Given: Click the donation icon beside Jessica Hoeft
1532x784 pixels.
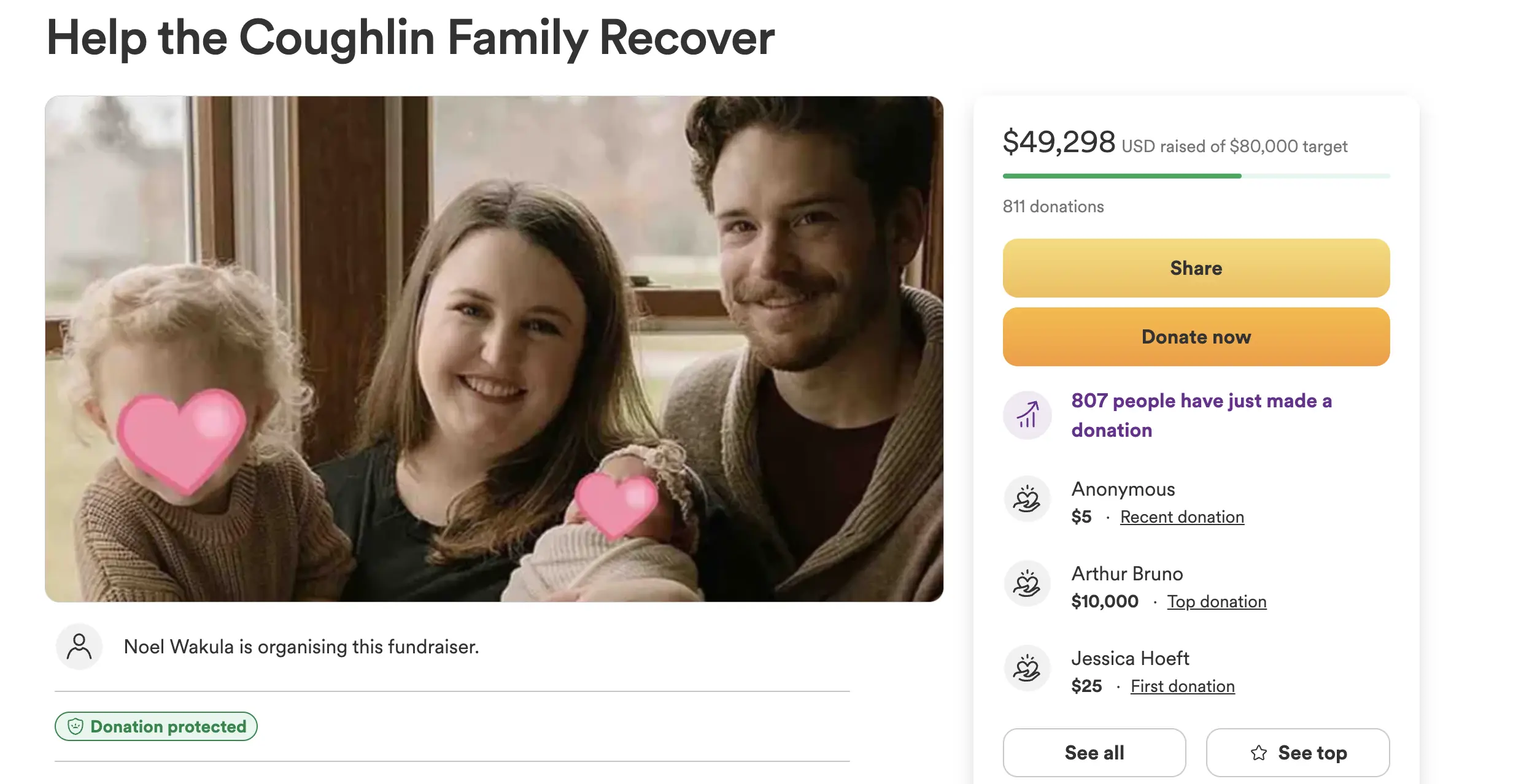Looking at the screenshot, I should tap(1027, 669).
